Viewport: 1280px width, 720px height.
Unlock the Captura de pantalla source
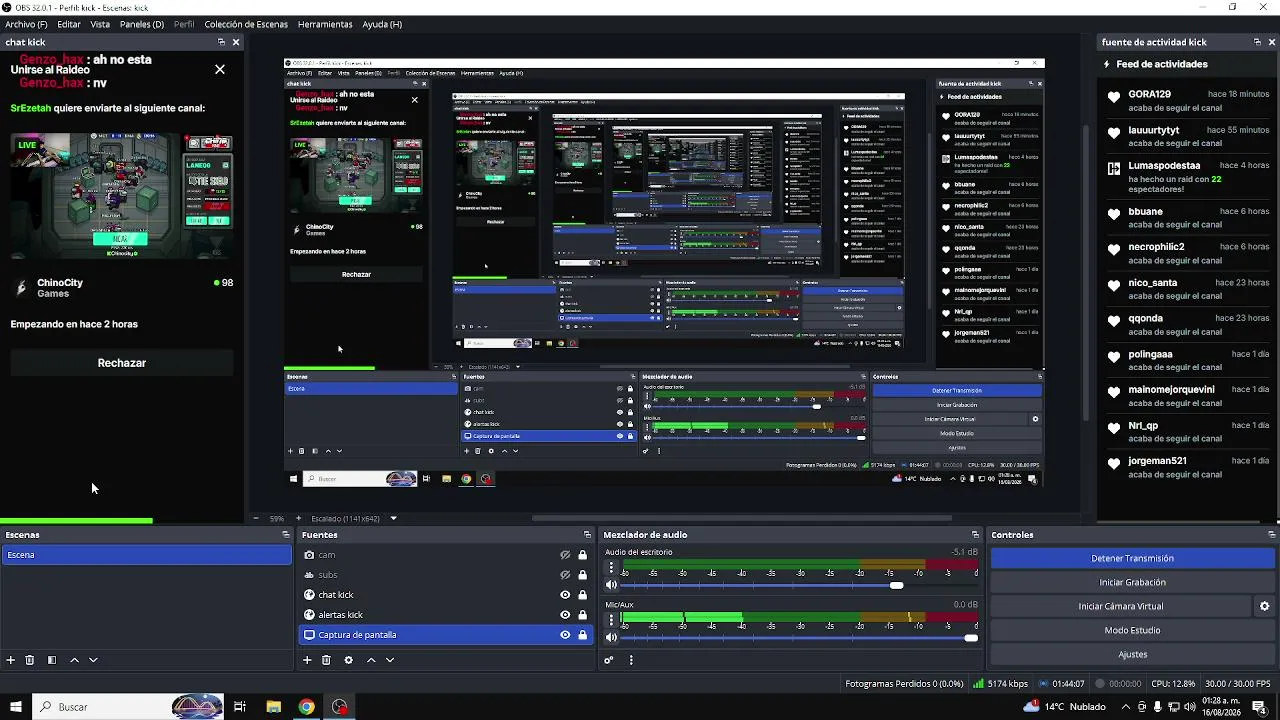pyautogui.click(x=582, y=635)
